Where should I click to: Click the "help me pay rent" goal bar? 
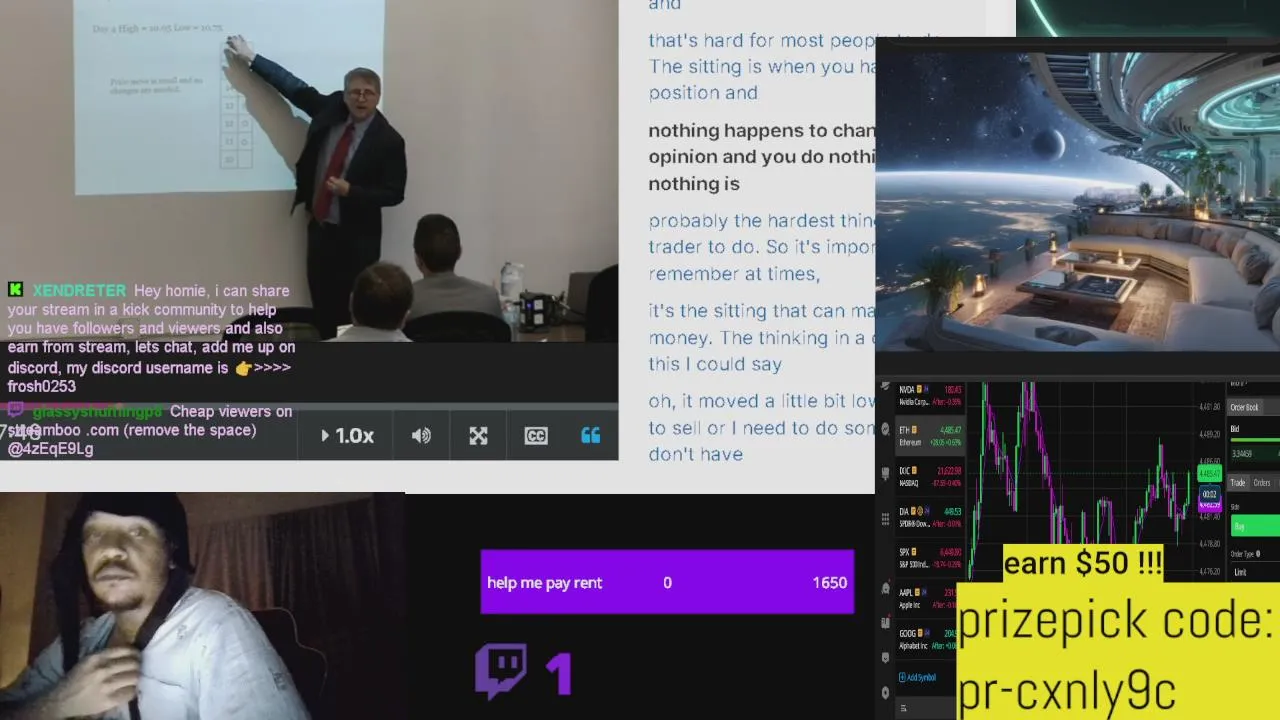(x=667, y=582)
